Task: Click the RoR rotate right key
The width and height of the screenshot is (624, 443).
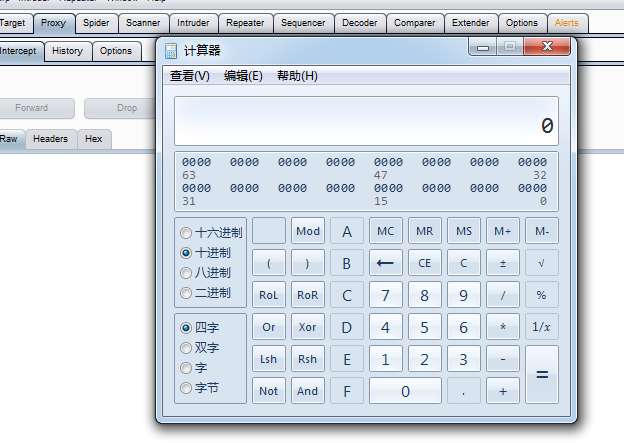Action: (x=308, y=295)
